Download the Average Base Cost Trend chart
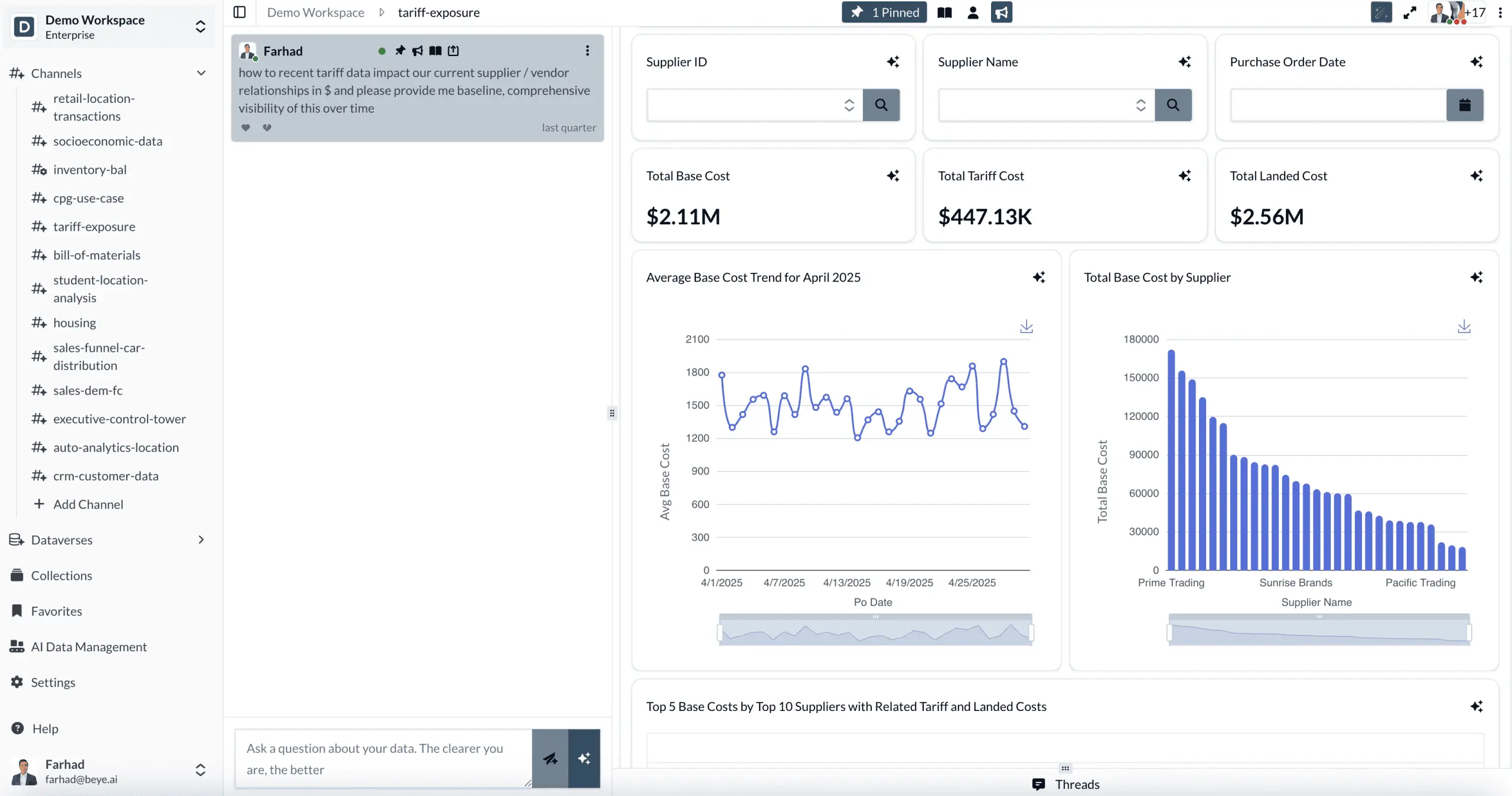Image resolution: width=1512 pixels, height=796 pixels. (1027, 327)
